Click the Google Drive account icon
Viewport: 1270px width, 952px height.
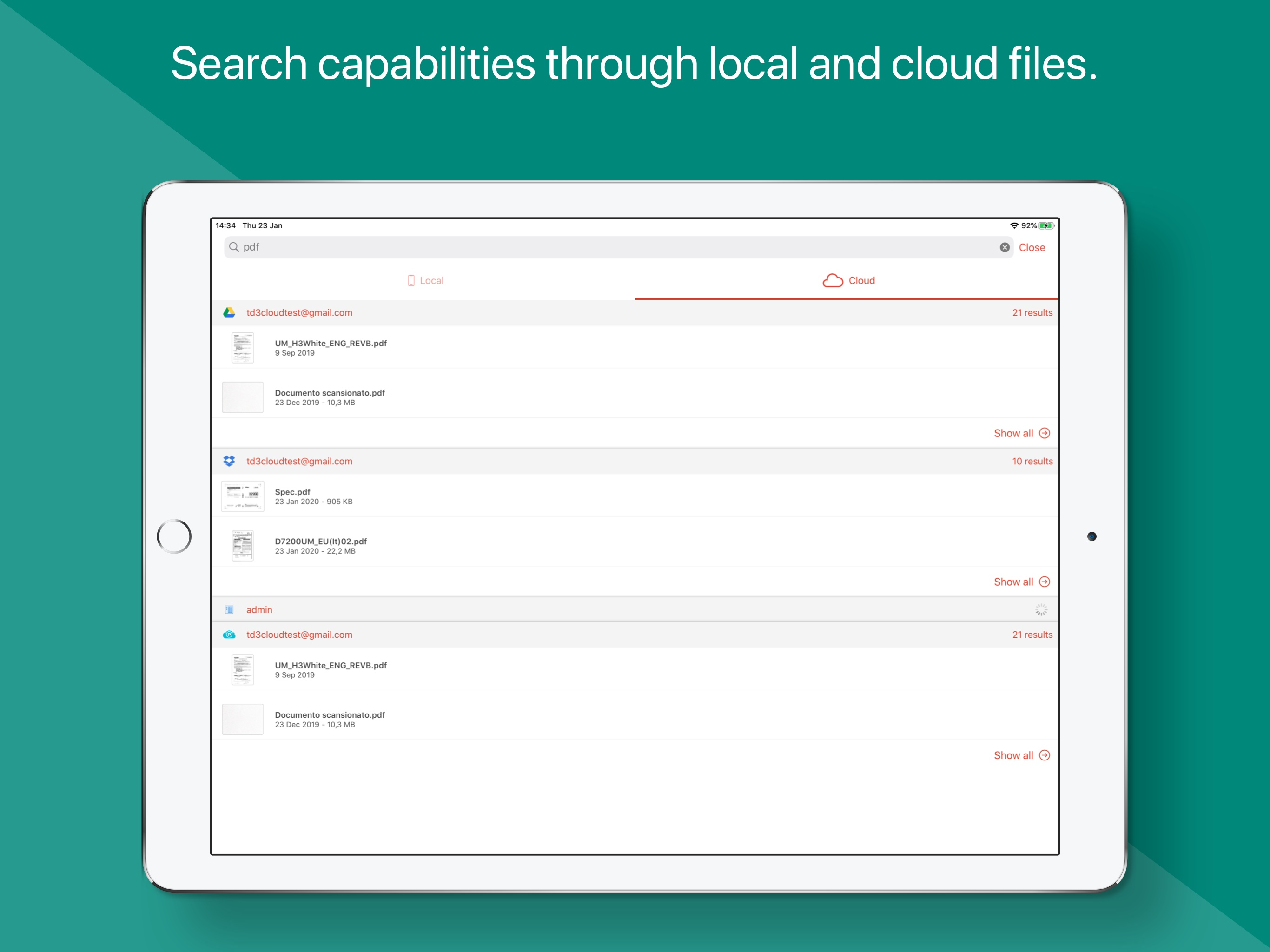click(x=229, y=312)
